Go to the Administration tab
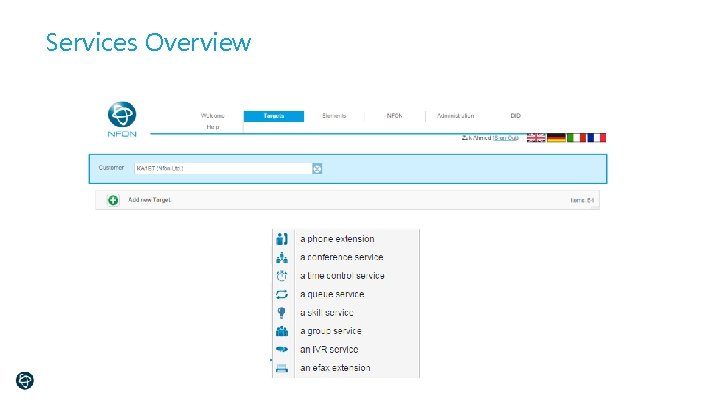Image resolution: width=720 pixels, height=405 pixels. pyautogui.click(x=456, y=116)
